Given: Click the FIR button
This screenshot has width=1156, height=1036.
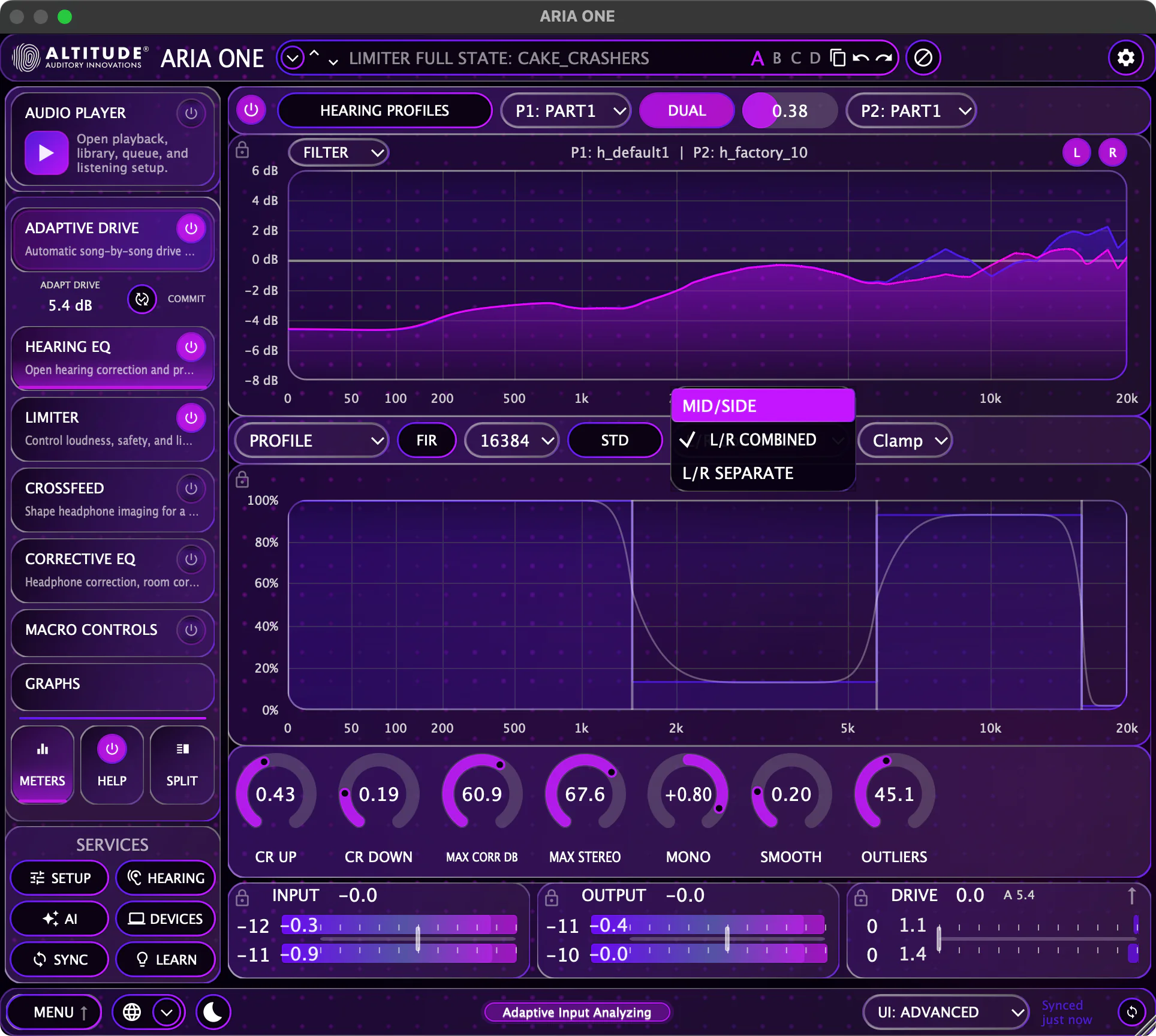Looking at the screenshot, I should [x=427, y=441].
